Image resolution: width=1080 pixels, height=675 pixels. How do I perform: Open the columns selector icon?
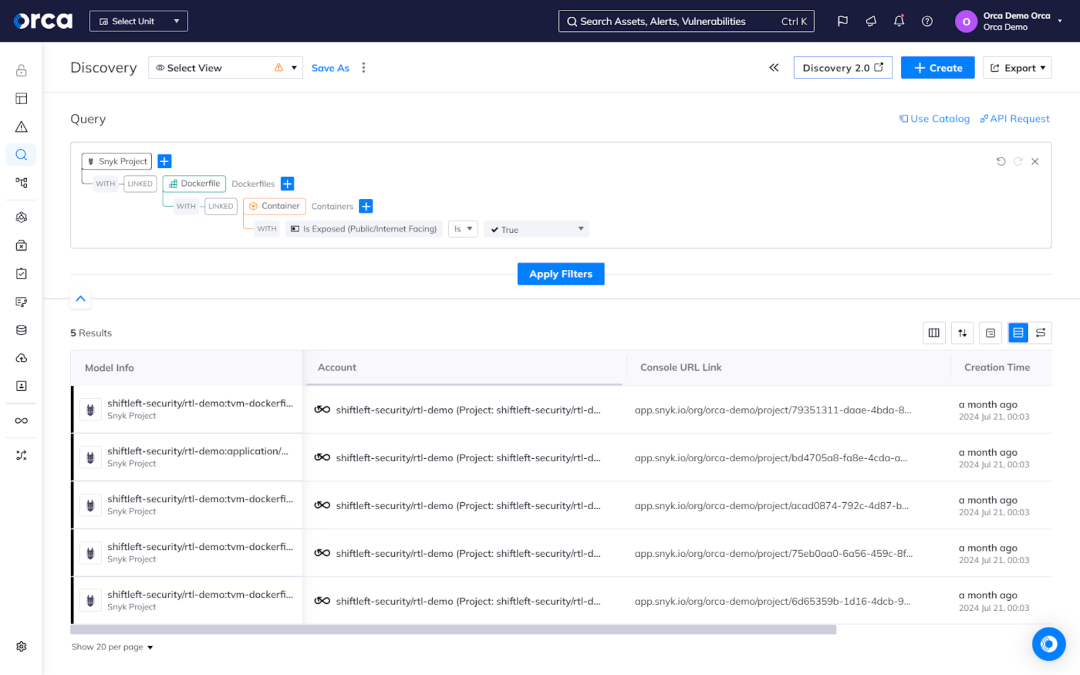pyautogui.click(x=934, y=333)
